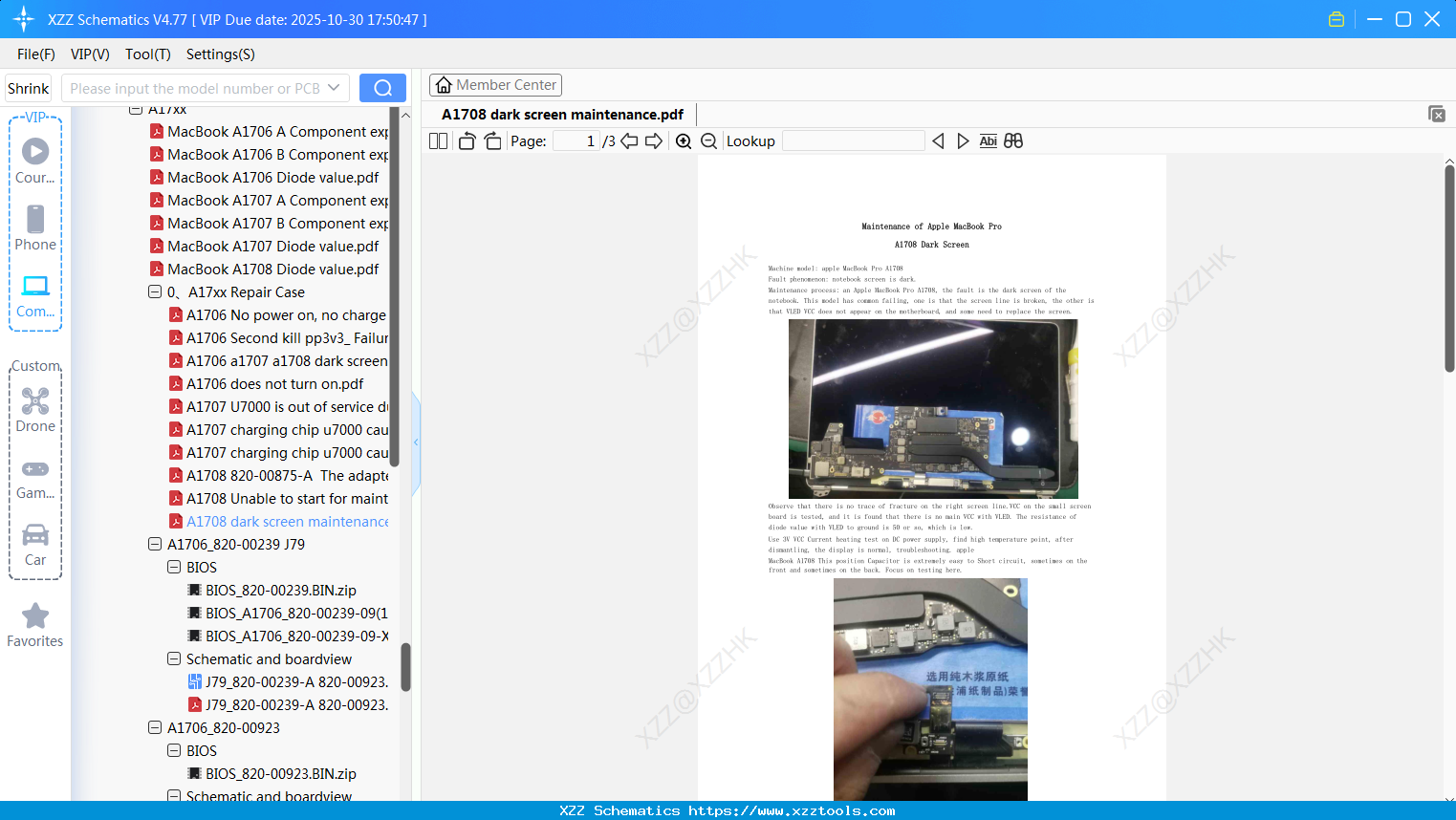This screenshot has width=1456, height=820.
Task: Click the blue search magnifier button
Action: click(x=382, y=88)
